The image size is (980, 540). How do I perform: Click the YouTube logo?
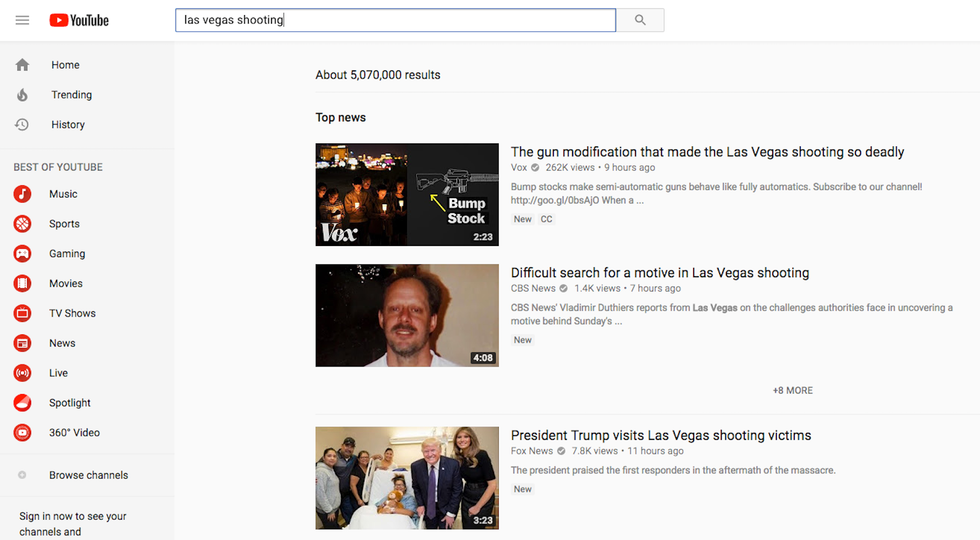(x=79, y=20)
